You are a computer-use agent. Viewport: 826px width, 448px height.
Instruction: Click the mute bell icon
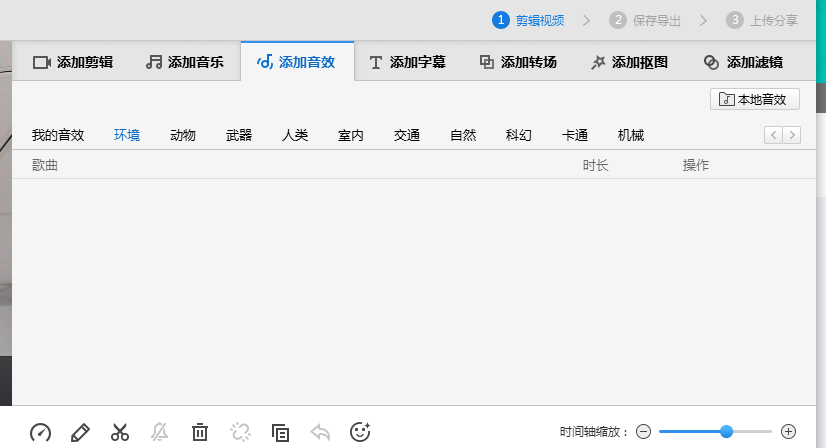[160, 432]
